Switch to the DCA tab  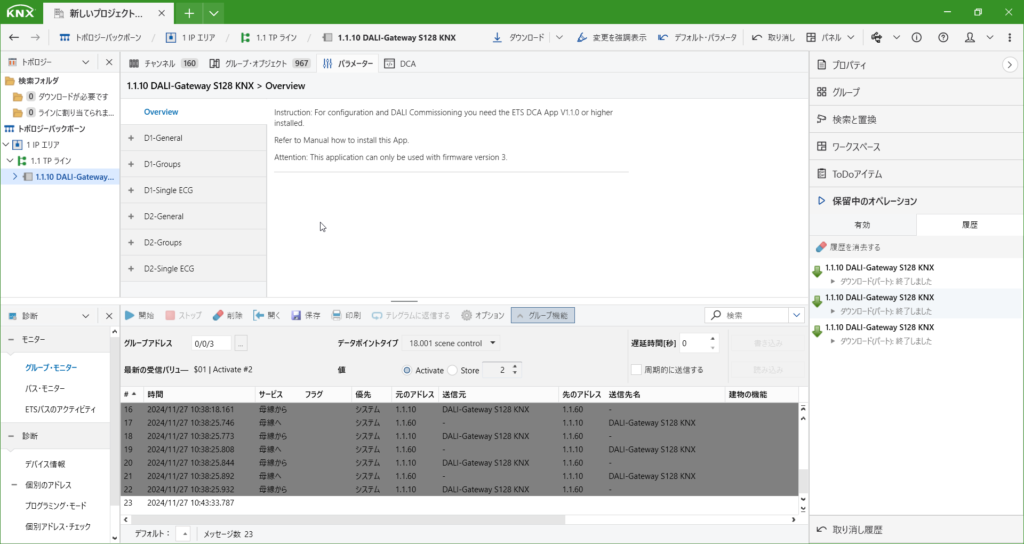400,64
